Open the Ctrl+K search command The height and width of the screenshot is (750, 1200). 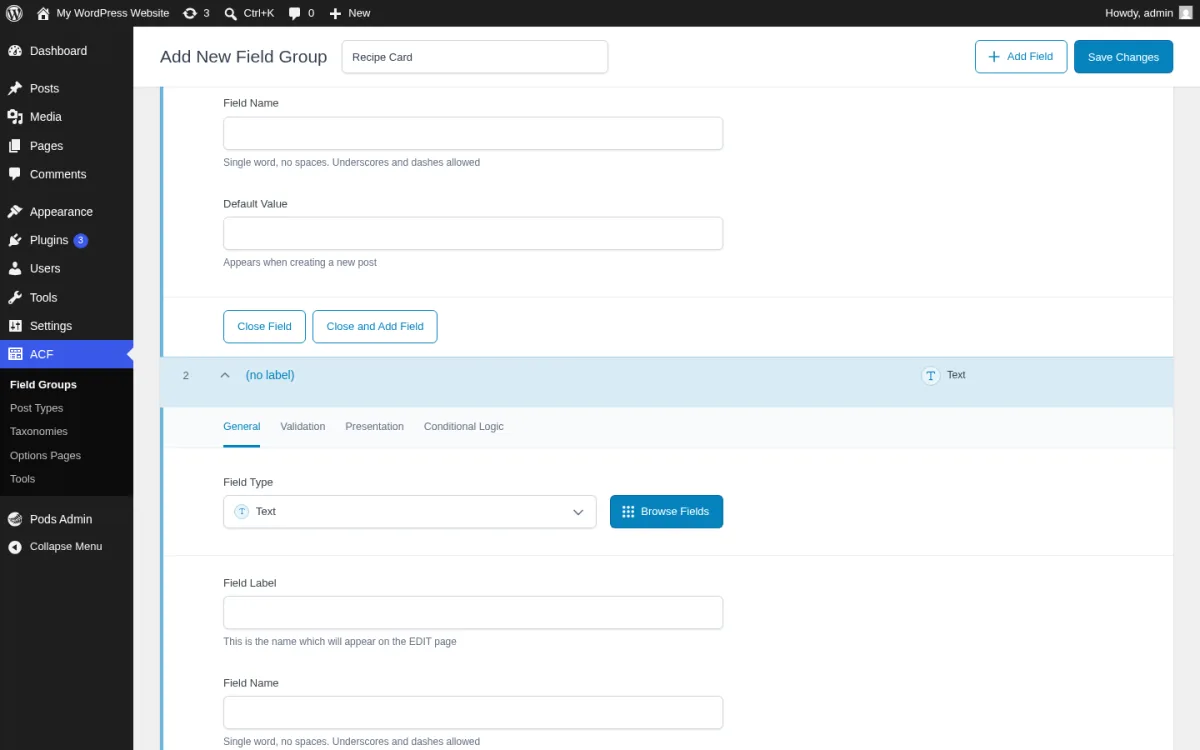pyautogui.click(x=249, y=13)
